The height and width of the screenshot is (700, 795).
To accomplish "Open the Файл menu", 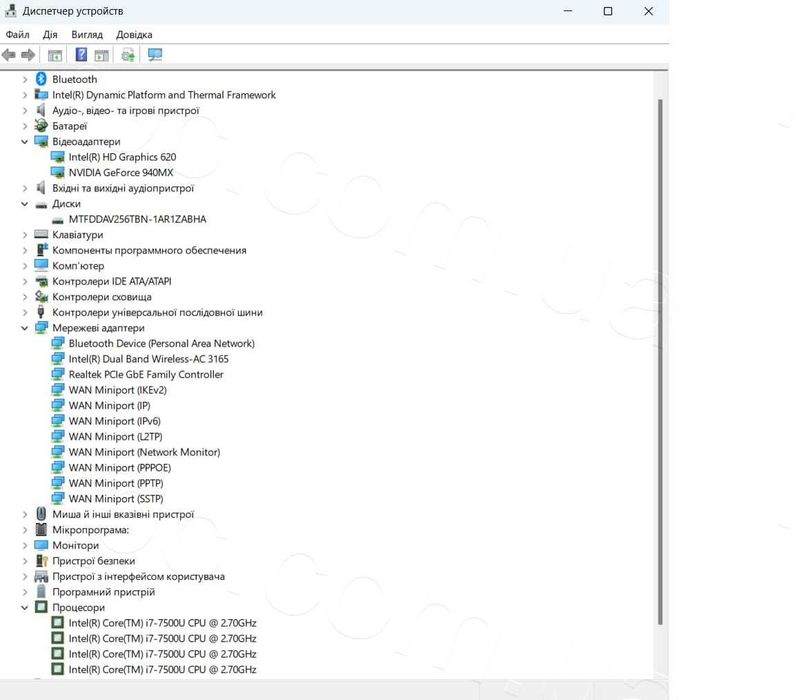I will click(x=17, y=34).
